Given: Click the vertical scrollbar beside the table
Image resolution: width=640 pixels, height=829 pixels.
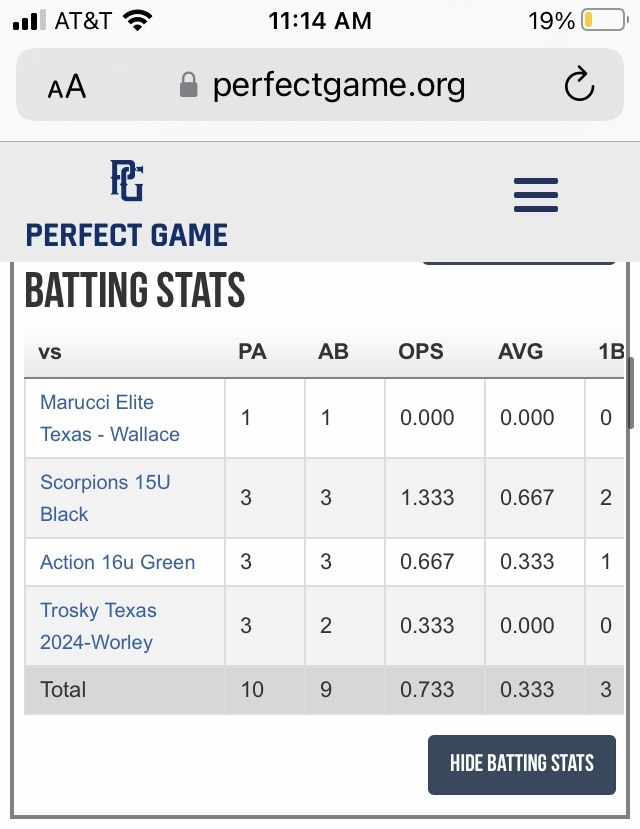Looking at the screenshot, I should tap(630, 393).
